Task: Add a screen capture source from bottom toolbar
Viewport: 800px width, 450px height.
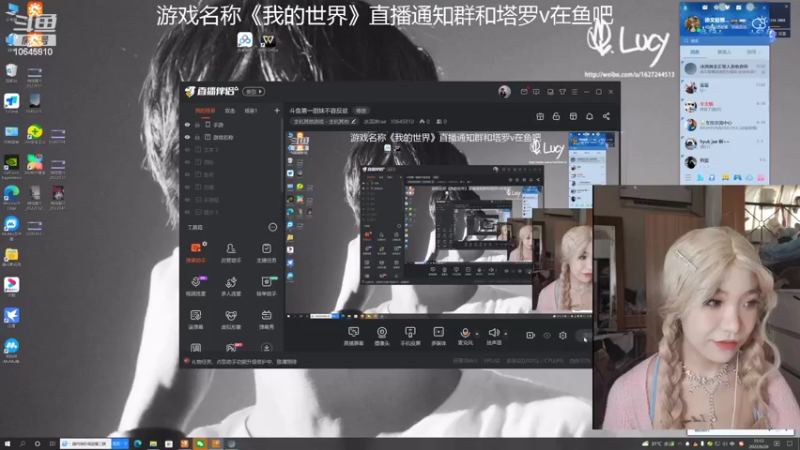Action: pyautogui.click(x=353, y=336)
